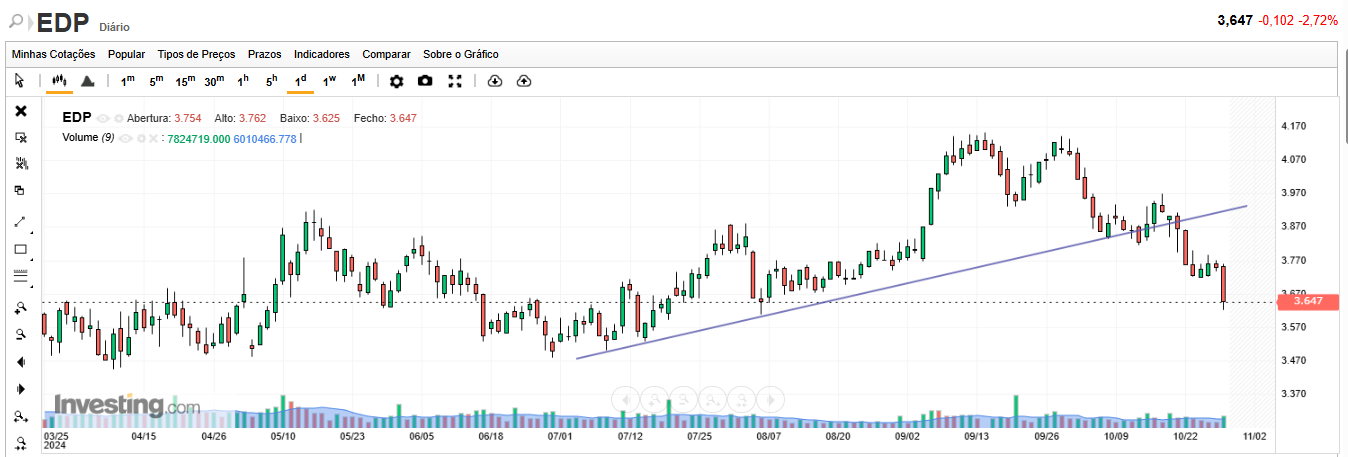Open the Indicadores dropdown menu
This screenshot has height=457, width=1348.
[x=322, y=54]
